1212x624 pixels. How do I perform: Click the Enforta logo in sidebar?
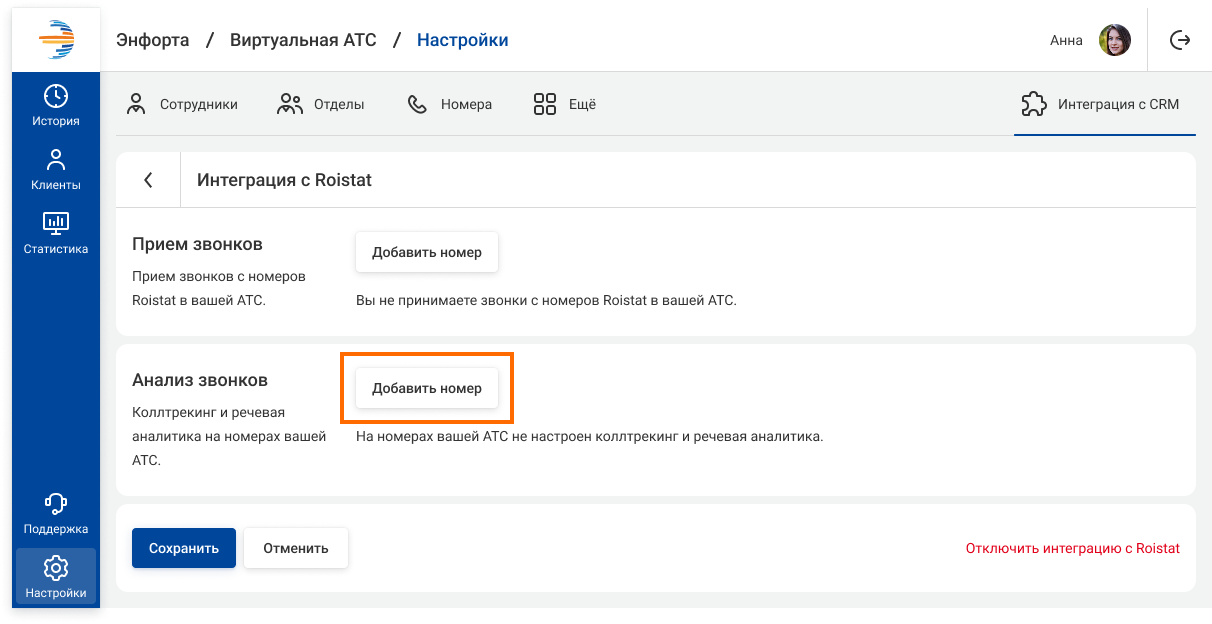coord(56,40)
